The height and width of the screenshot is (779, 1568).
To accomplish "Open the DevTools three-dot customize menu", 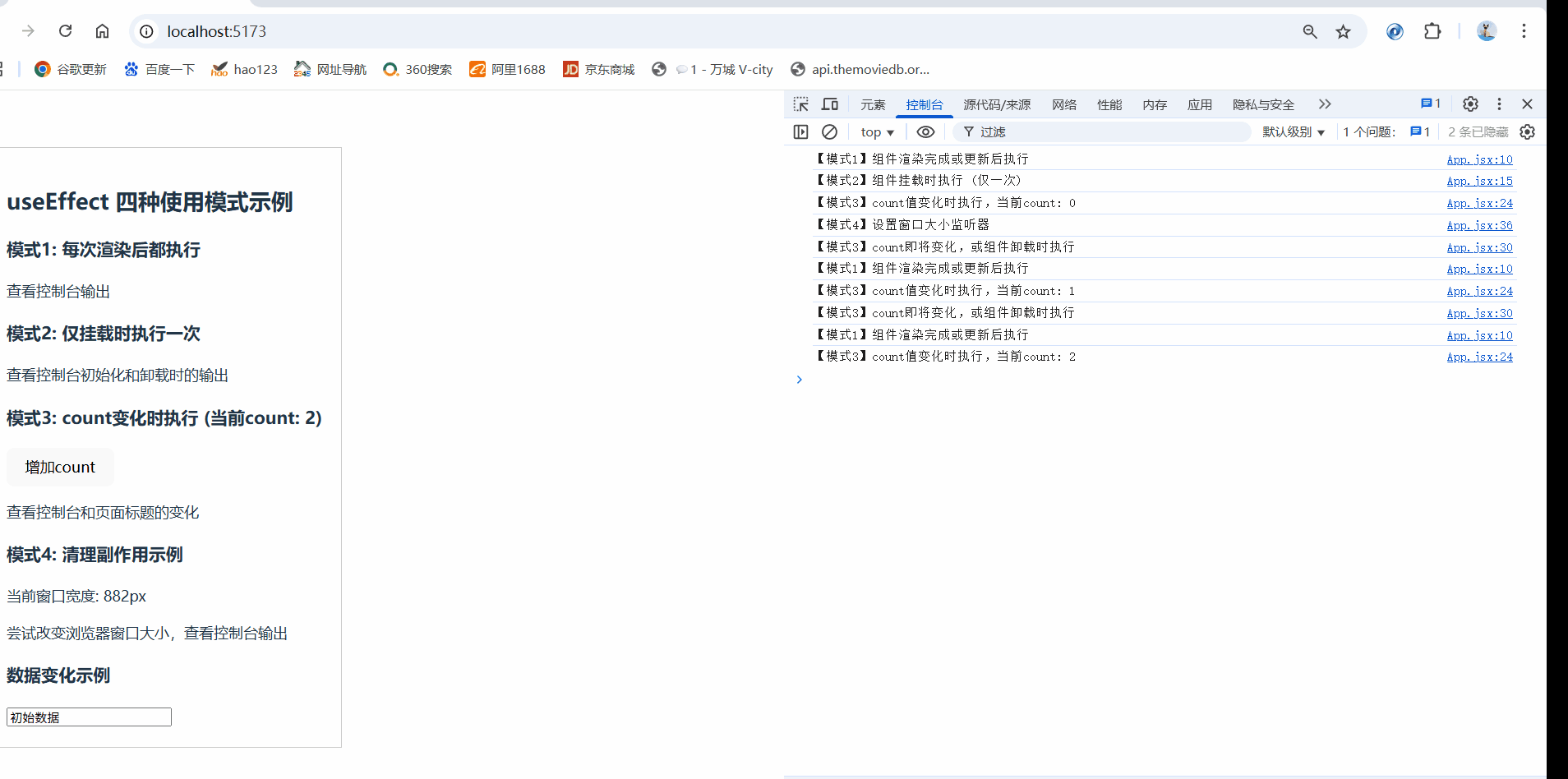I will tap(1499, 104).
